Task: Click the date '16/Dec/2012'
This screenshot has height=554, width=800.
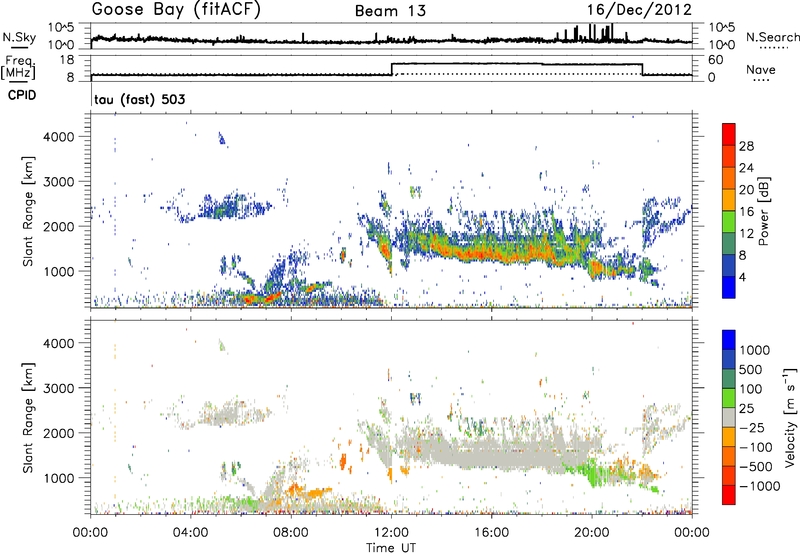Action: pyautogui.click(x=639, y=10)
